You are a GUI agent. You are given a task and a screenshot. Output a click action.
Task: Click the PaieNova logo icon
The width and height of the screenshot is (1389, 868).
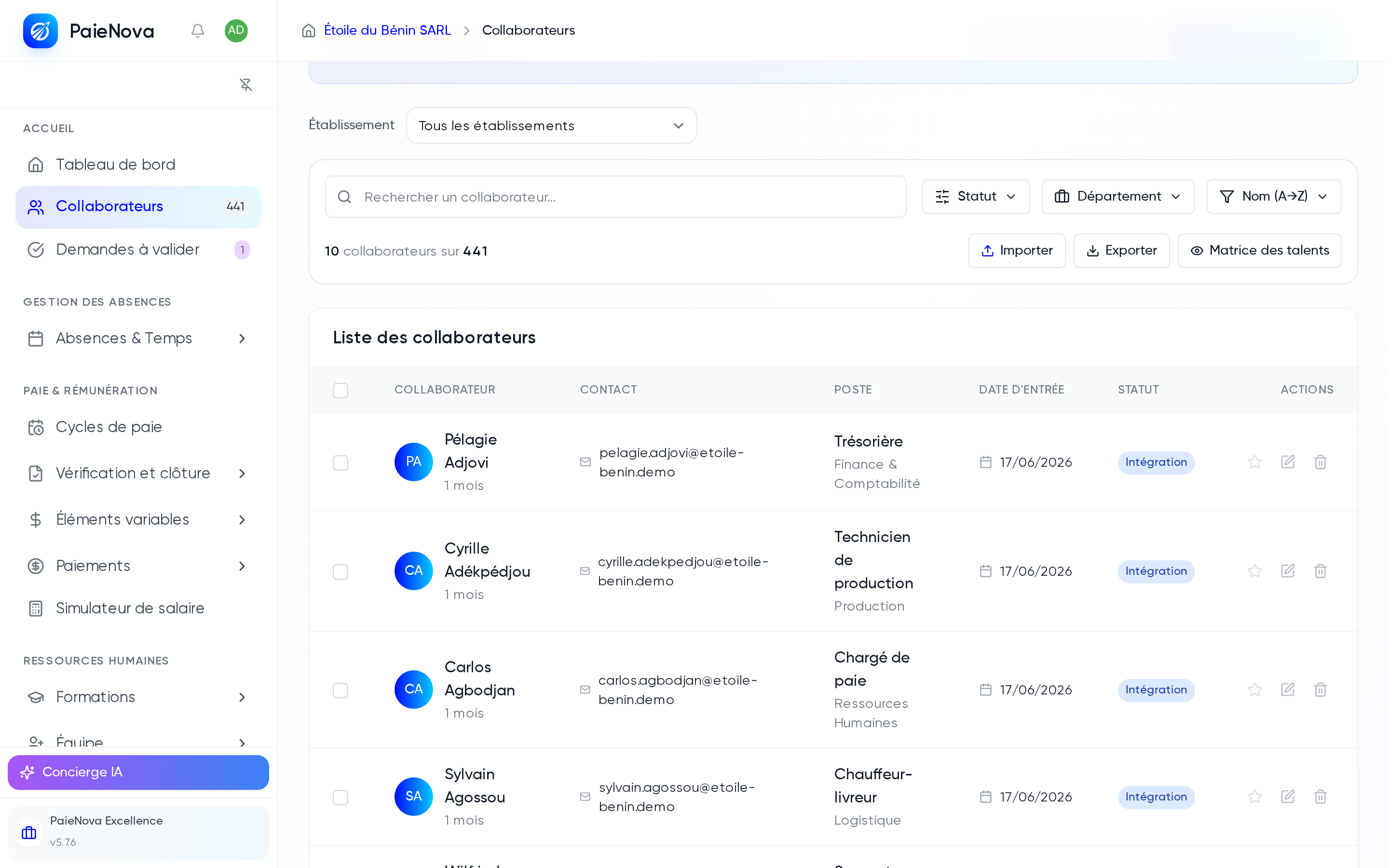pos(40,30)
